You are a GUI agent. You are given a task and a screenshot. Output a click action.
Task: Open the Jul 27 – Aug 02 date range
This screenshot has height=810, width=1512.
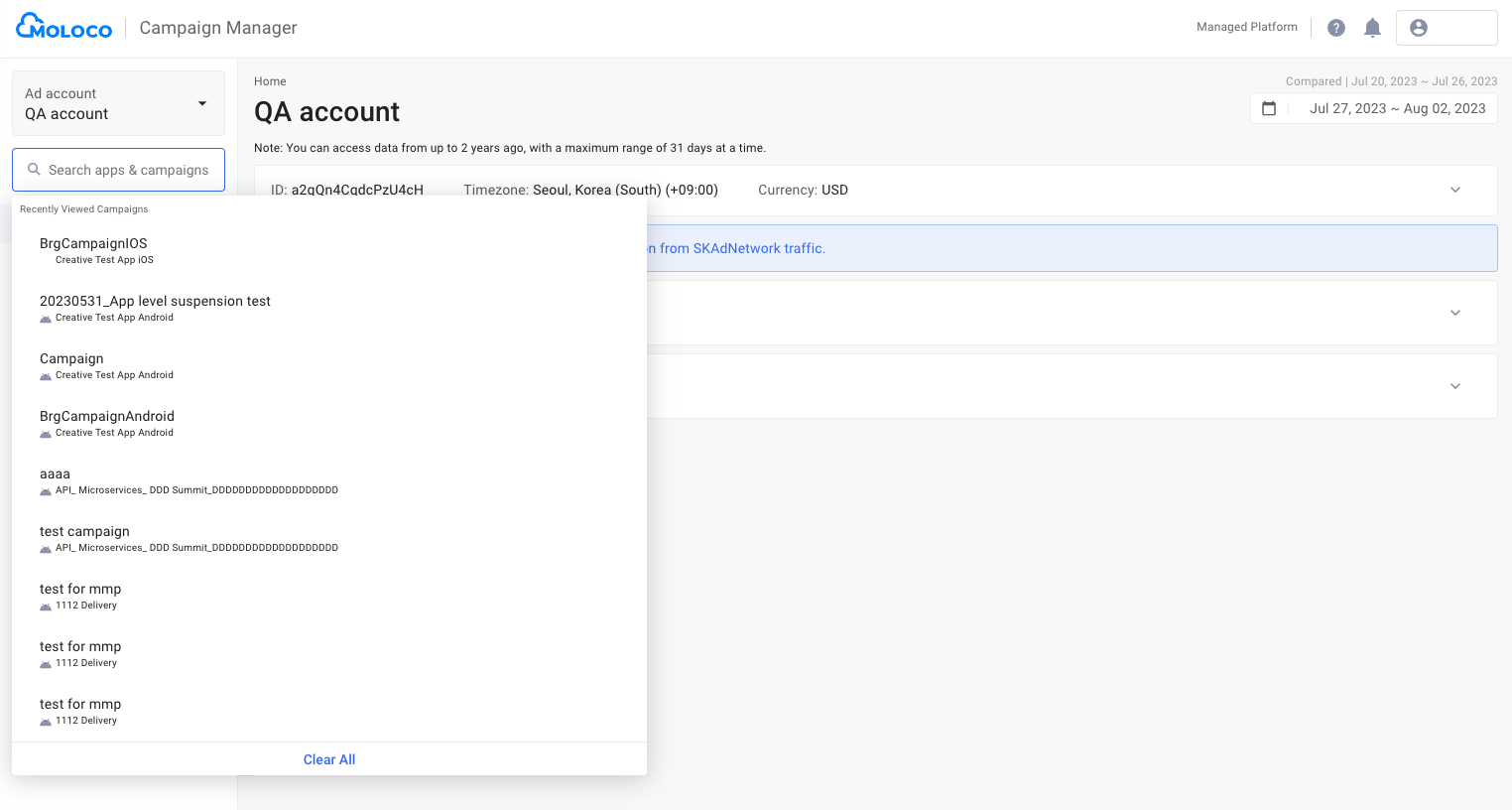[1397, 108]
